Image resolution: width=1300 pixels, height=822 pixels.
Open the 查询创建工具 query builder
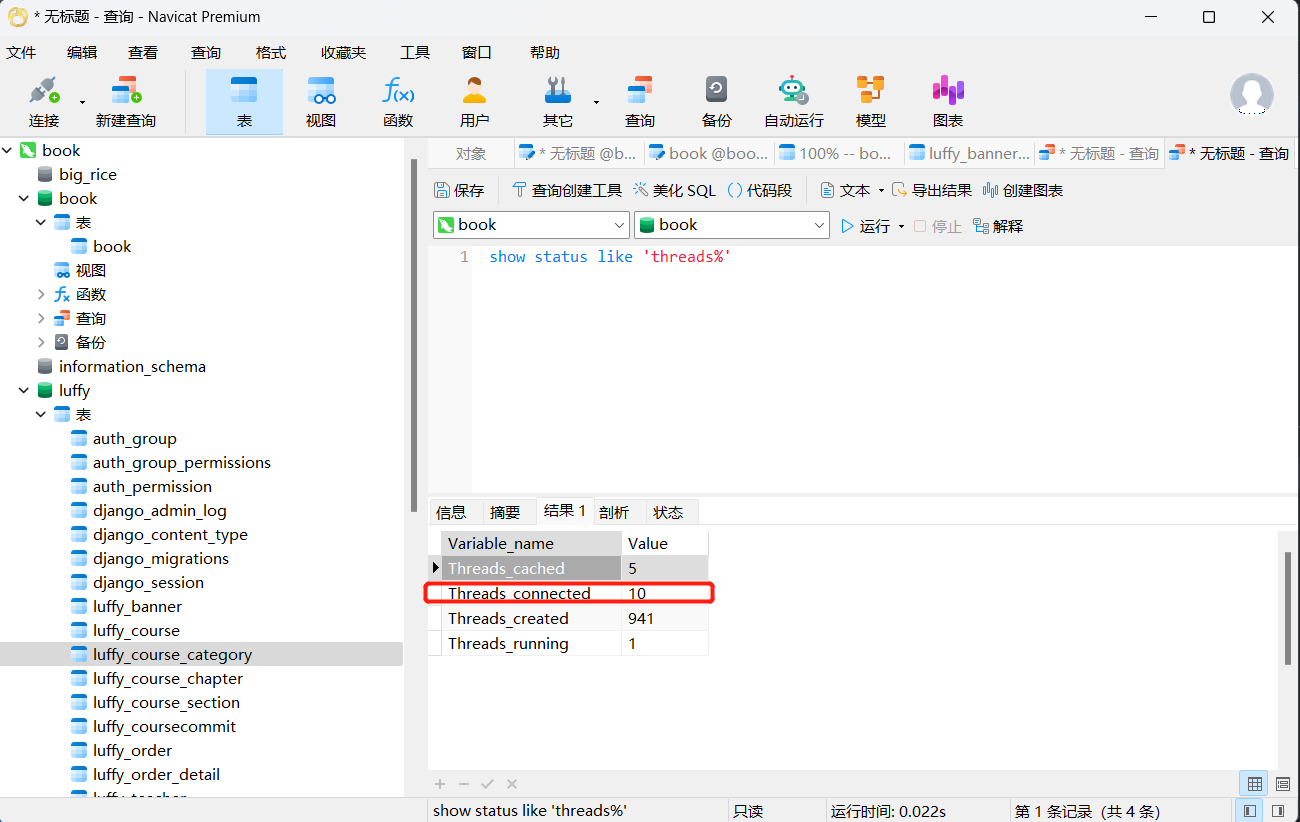coord(566,190)
